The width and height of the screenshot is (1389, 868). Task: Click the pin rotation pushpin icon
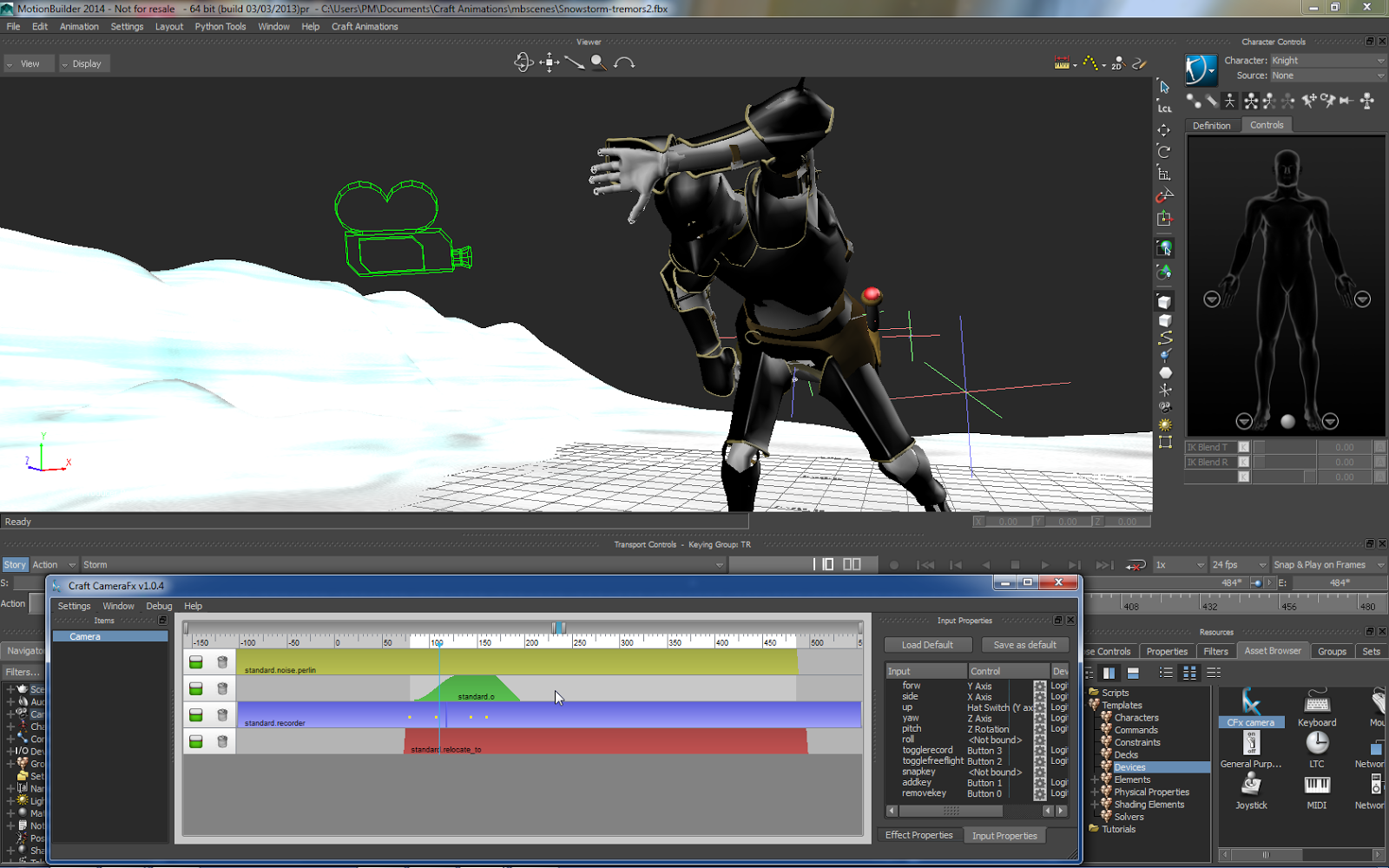[x=1327, y=101]
